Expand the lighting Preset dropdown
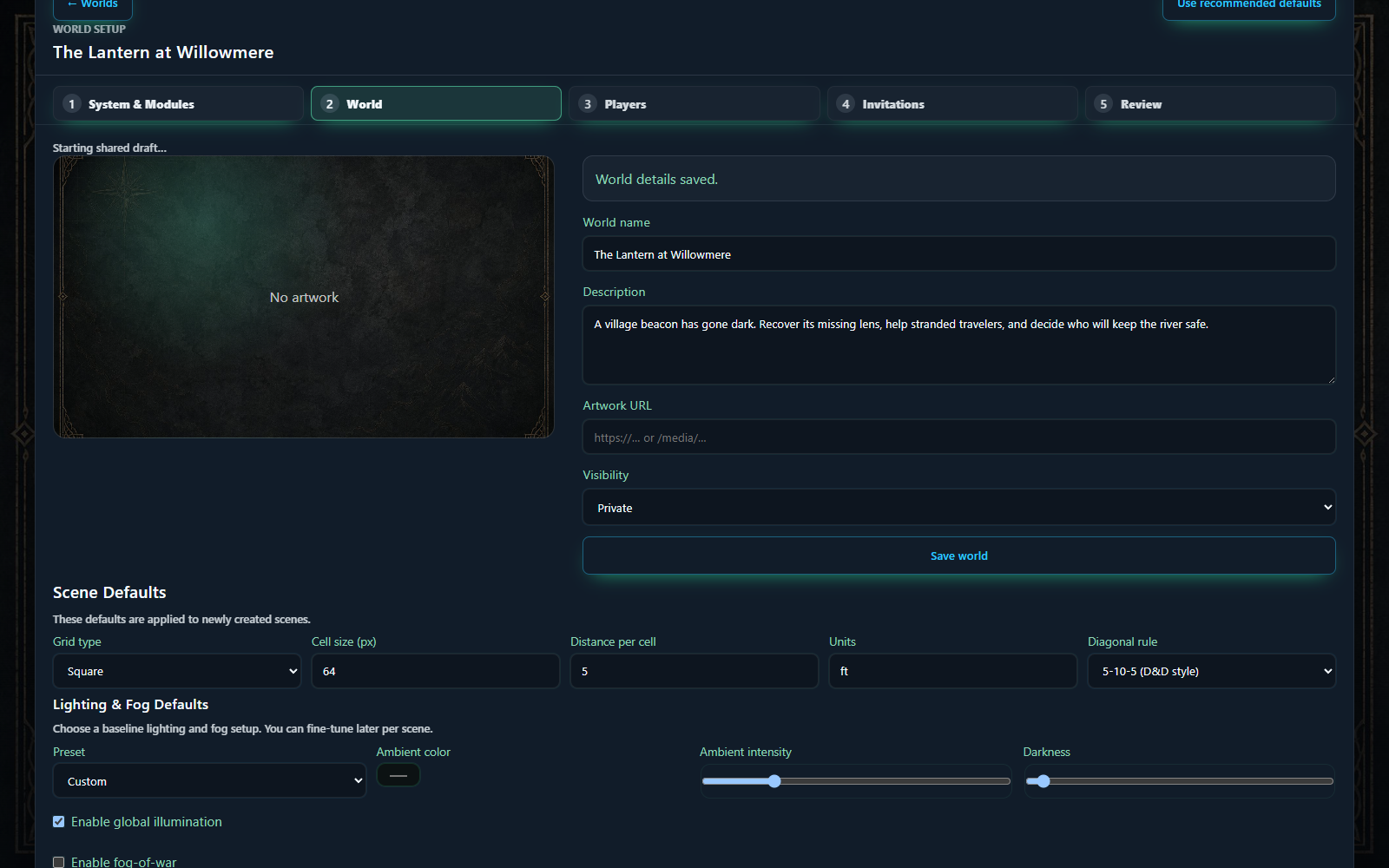Image resolution: width=1389 pixels, height=868 pixels. 209,781
